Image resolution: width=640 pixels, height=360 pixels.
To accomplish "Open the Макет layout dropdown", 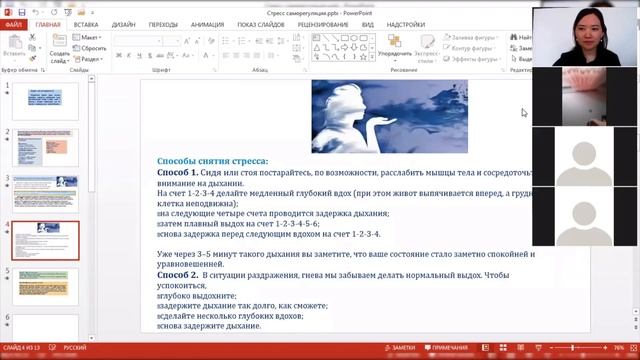I will click(x=87, y=37).
